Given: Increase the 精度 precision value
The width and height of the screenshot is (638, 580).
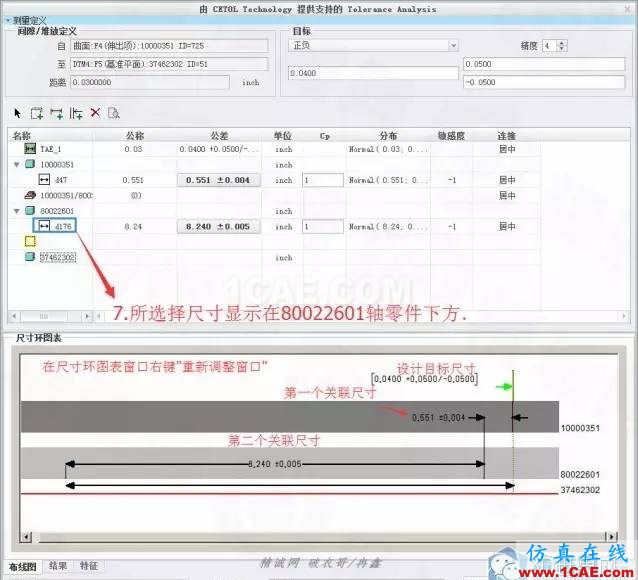Looking at the screenshot, I should (562, 43).
